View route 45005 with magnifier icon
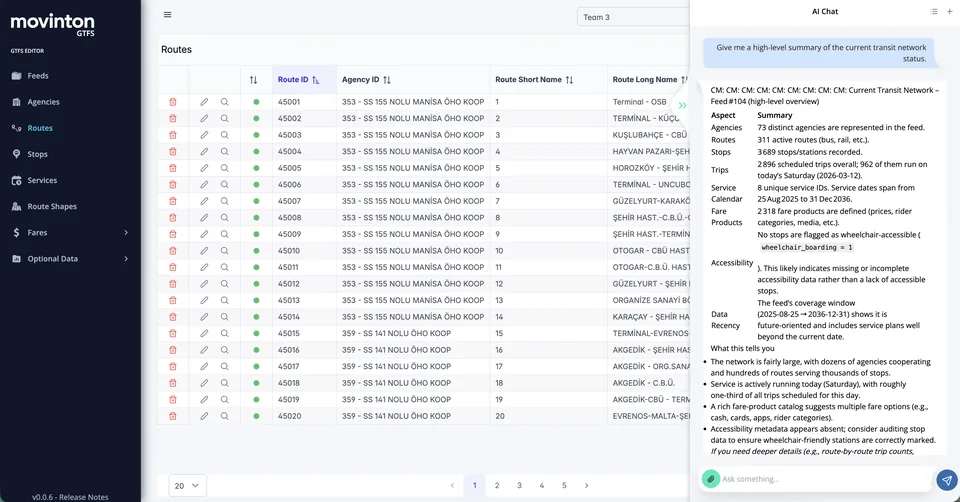 [x=225, y=168]
